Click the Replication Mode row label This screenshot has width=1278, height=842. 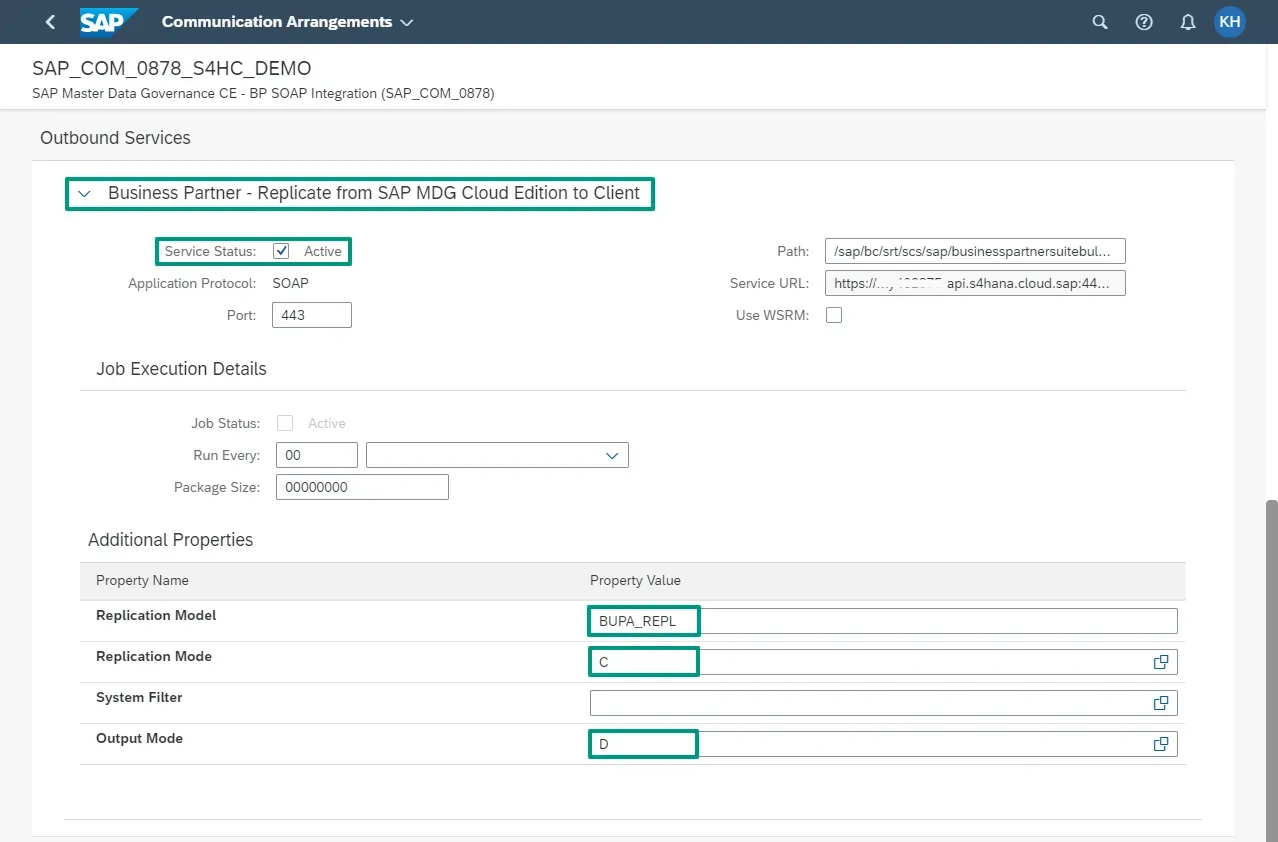point(154,656)
